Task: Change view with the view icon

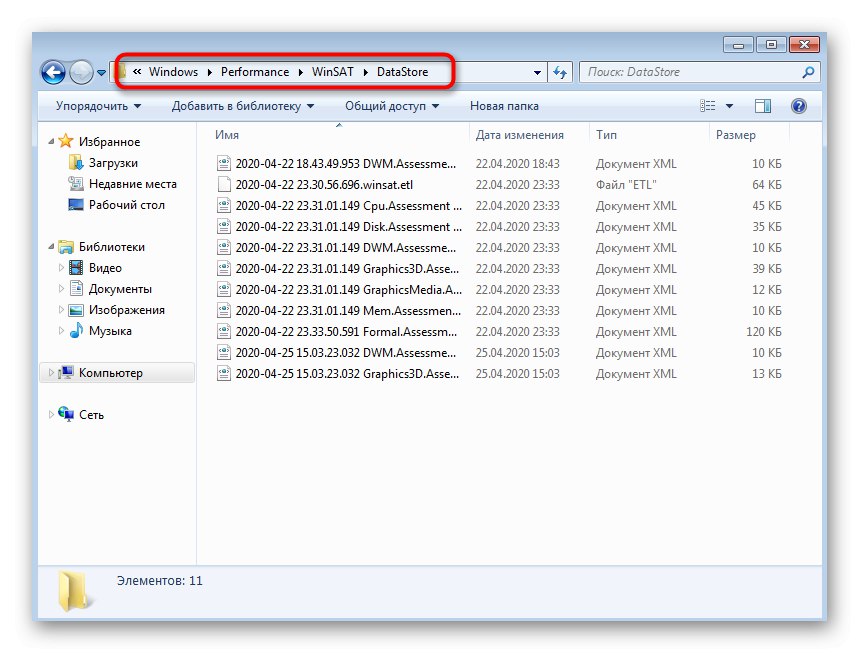Action: click(x=708, y=106)
